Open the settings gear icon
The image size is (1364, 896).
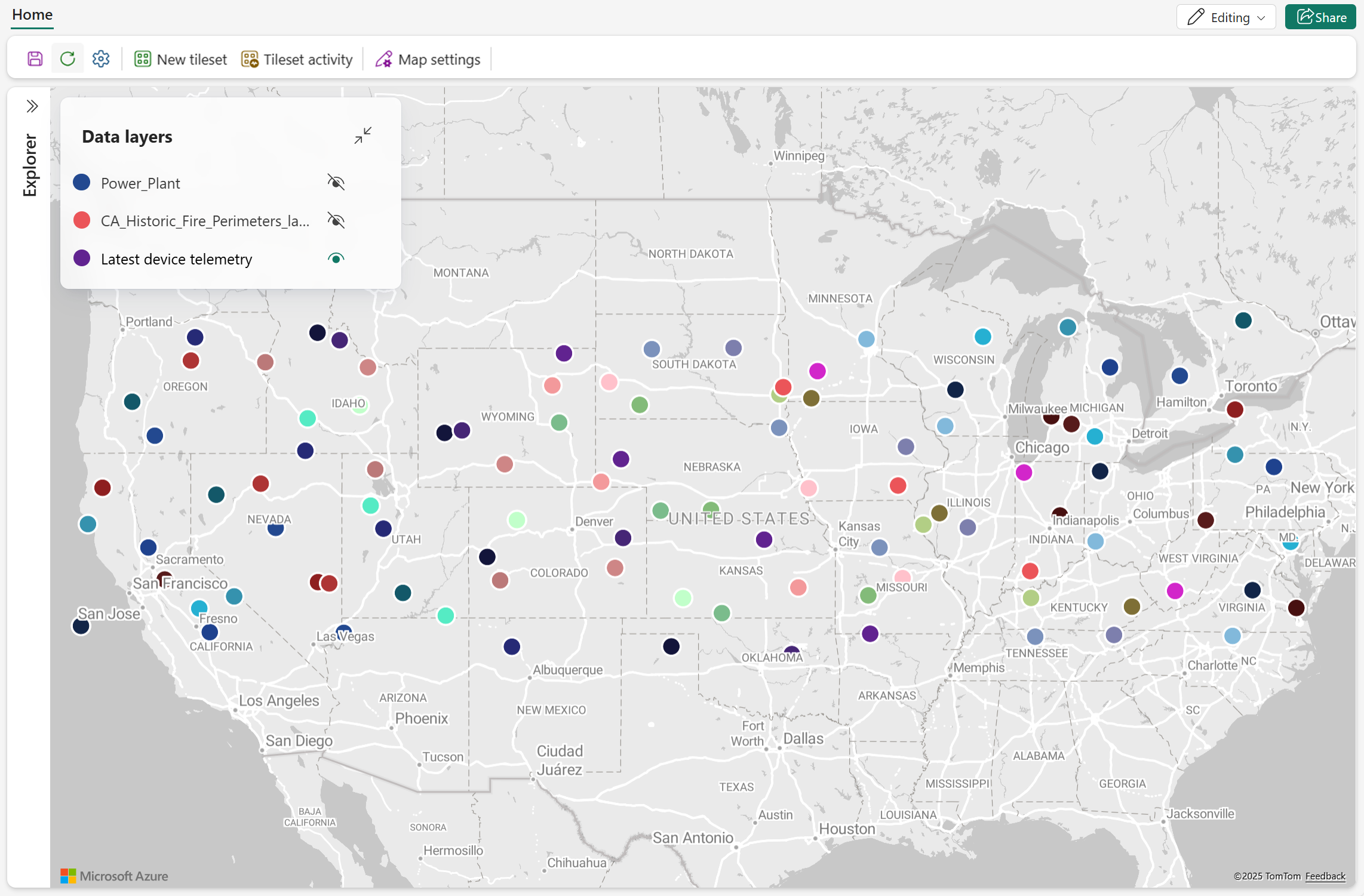[x=101, y=59]
